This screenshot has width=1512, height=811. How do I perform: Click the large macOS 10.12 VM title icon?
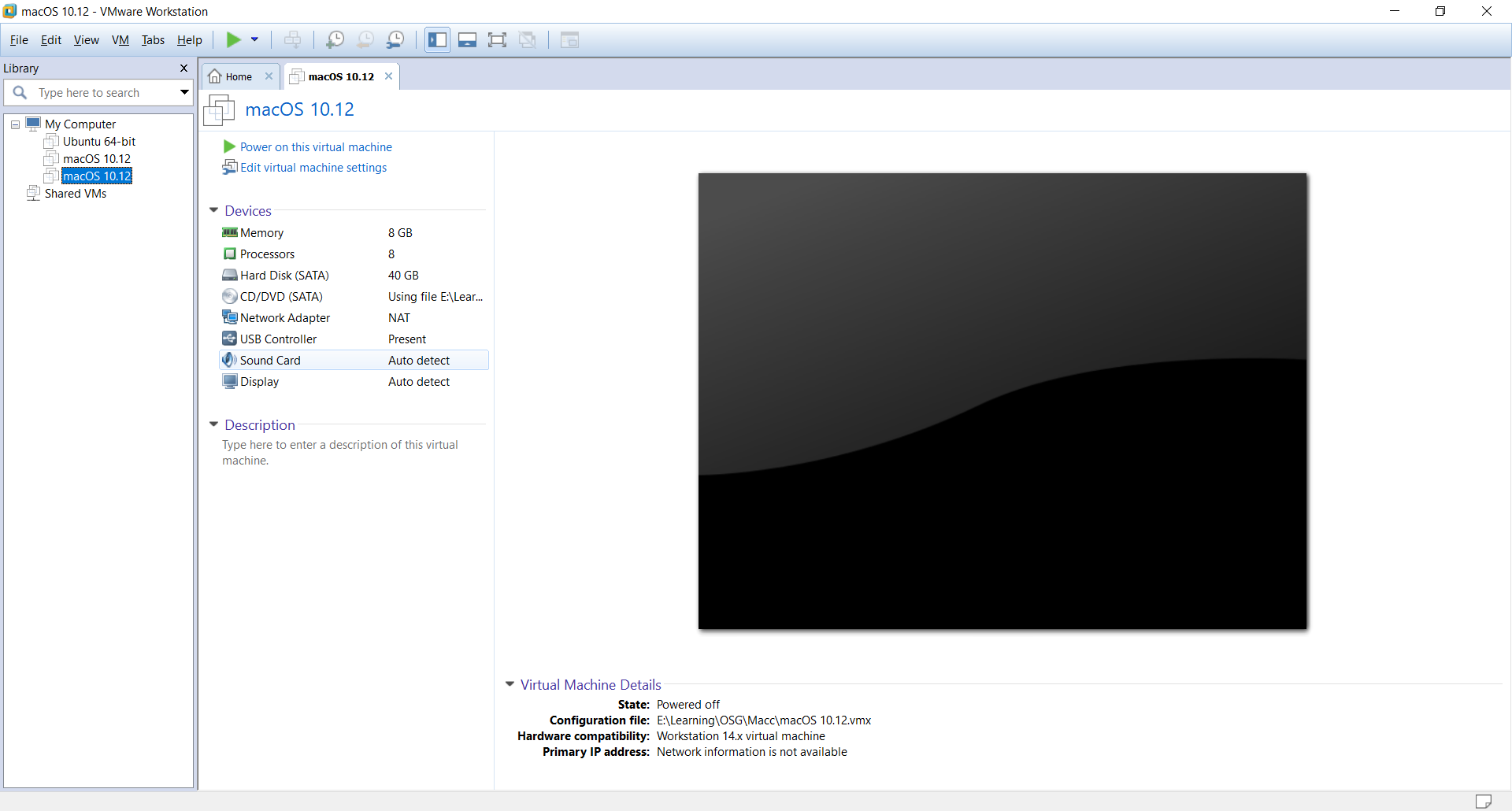219,110
